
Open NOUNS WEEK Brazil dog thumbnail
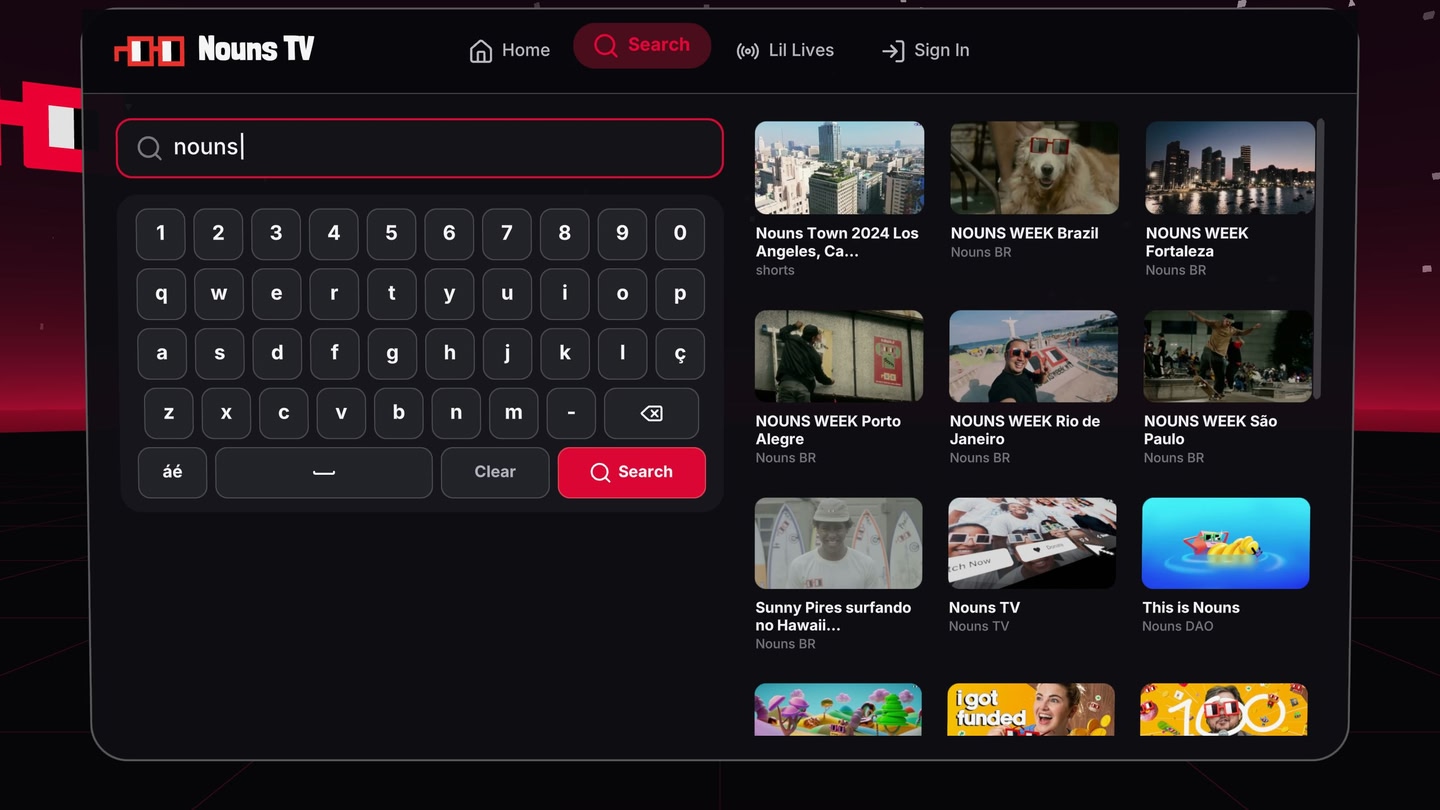click(1034, 168)
